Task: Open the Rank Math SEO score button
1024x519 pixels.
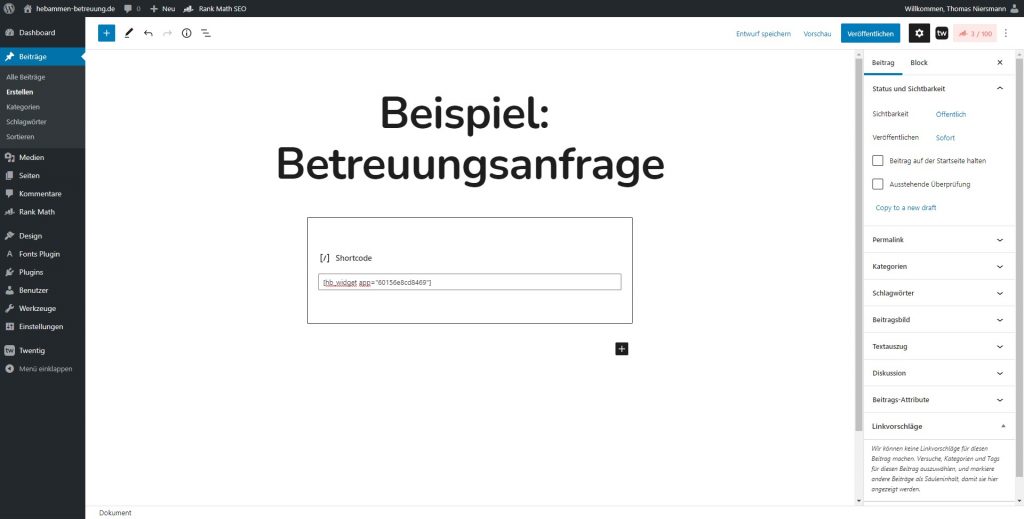Action: (x=975, y=33)
